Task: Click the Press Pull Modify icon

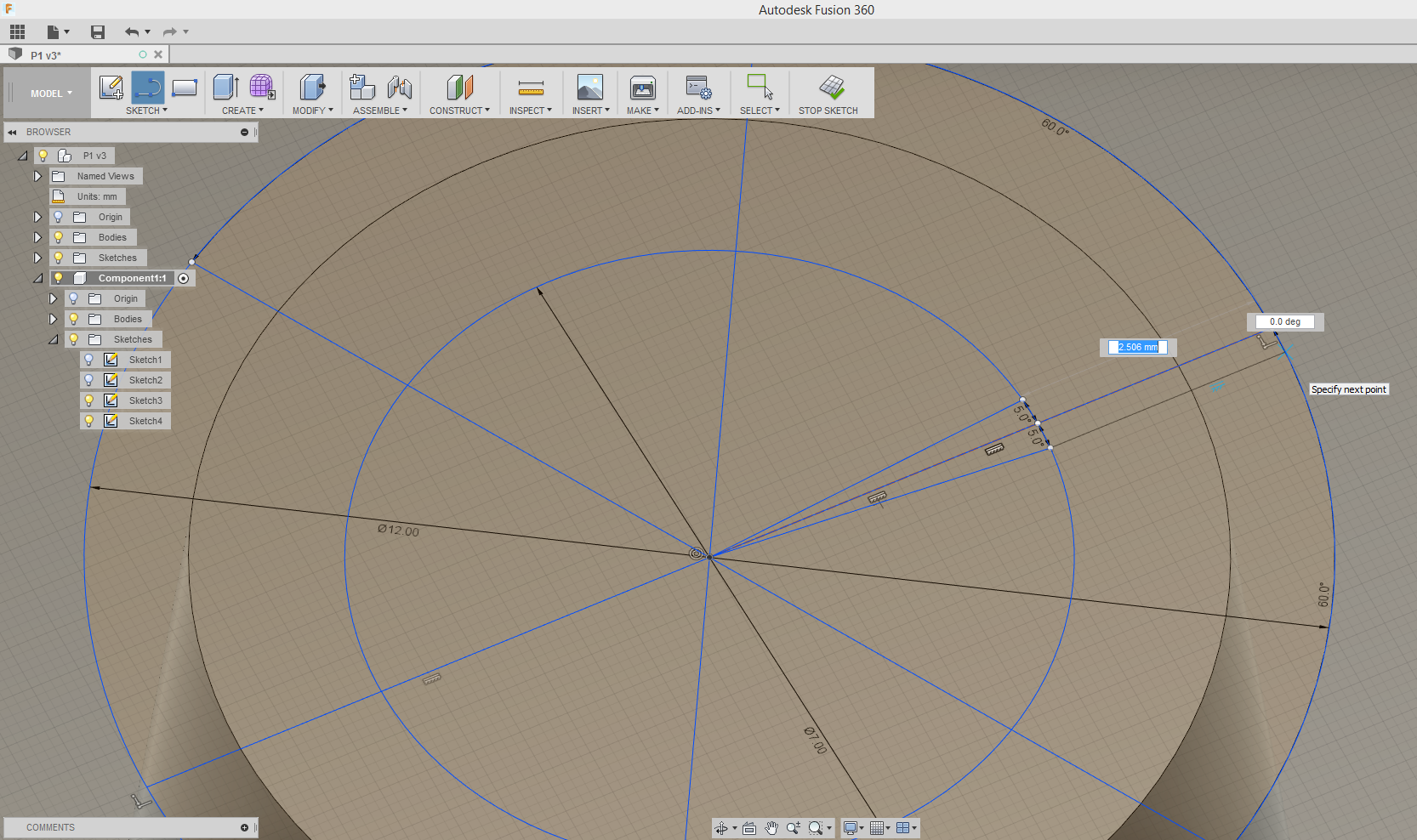Action: coord(312,88)
